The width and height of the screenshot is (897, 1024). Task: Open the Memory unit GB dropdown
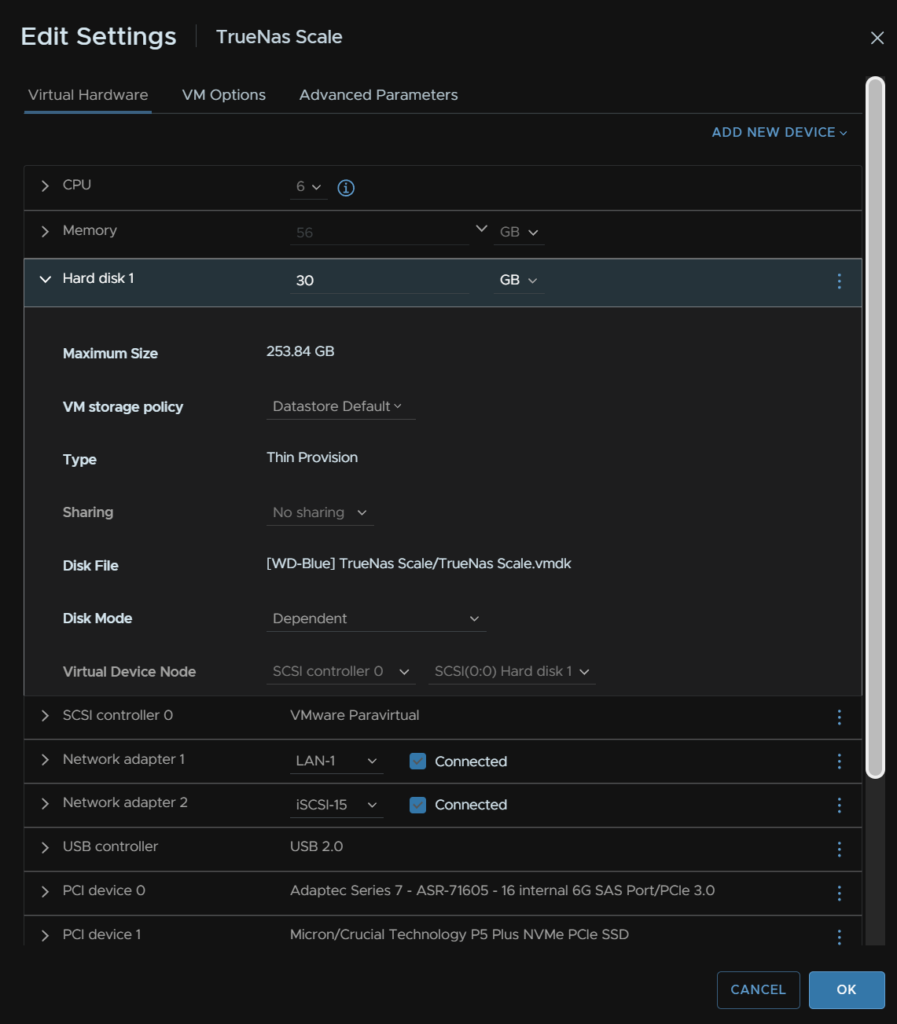point(518,232)
